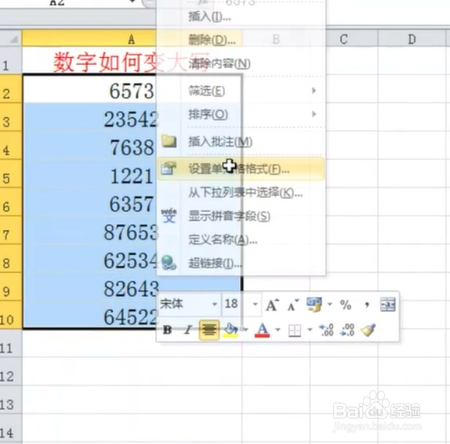
Task: Click the hyperlink globe icon
Action: click(169, 263)
